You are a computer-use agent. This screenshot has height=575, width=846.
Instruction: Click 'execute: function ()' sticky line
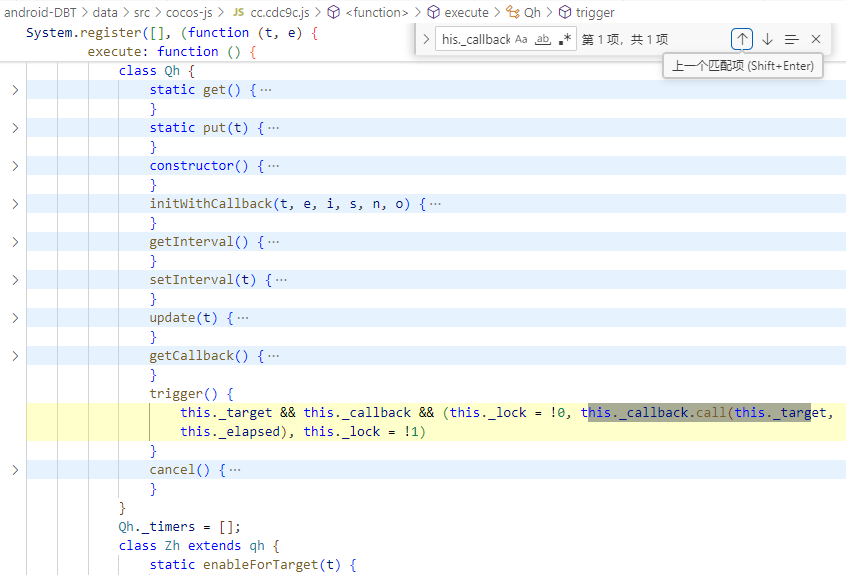[172, 52]
